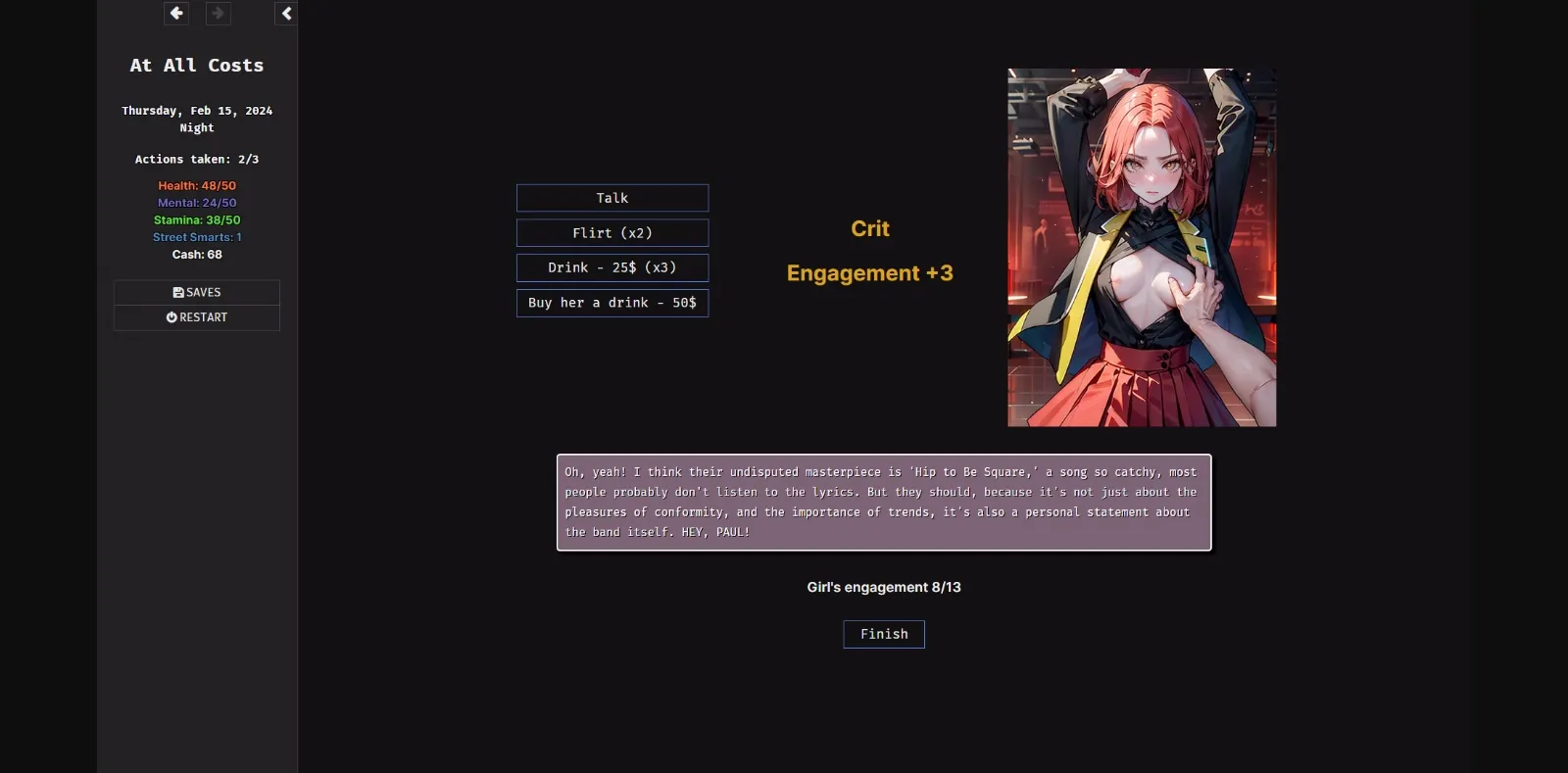The height and width of the screenshot is (773, 1568).
Task: Collapse the sidebar with the chevron
Action: (286, 14)
